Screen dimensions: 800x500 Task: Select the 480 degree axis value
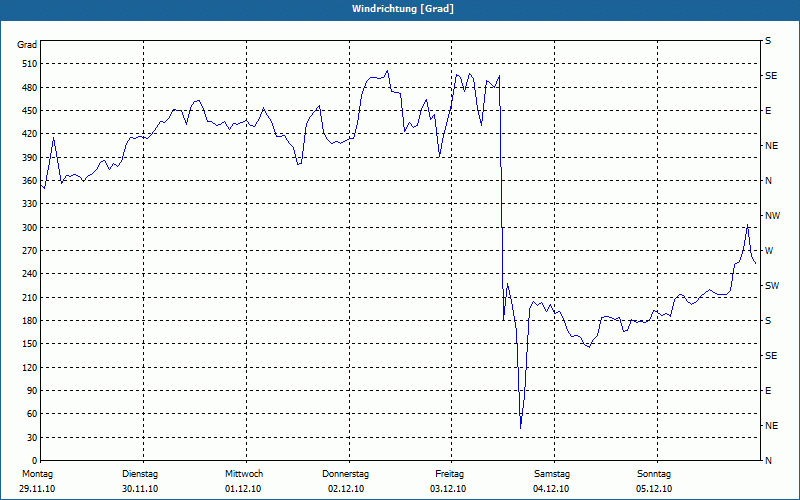click(x=30, y=88)
